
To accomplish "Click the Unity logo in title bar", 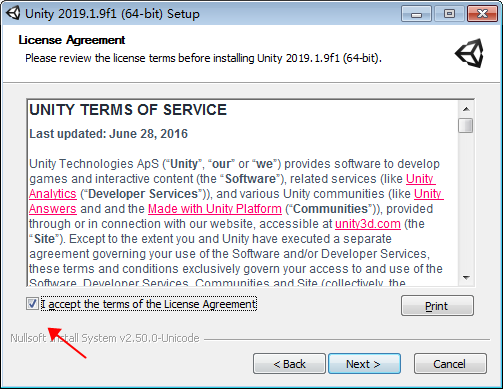I will pyautogui.click(x=13, y=14).
